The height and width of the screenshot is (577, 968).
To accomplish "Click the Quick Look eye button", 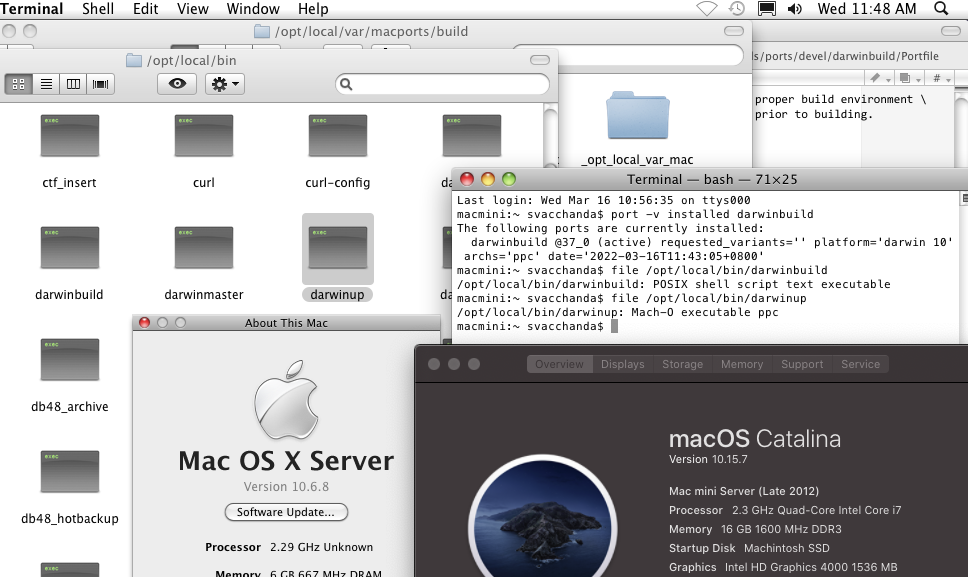I will [177, 84].
